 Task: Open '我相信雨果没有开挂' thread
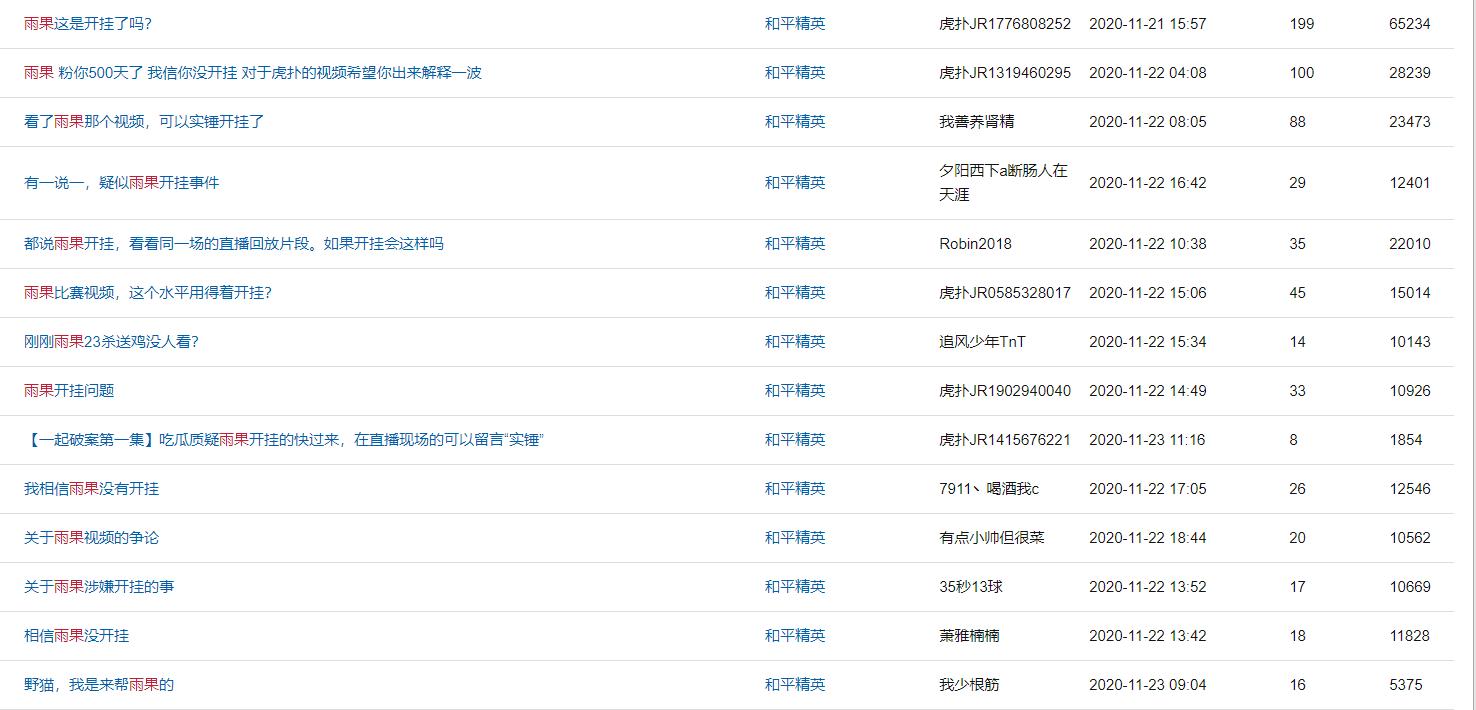pos(91,489)
